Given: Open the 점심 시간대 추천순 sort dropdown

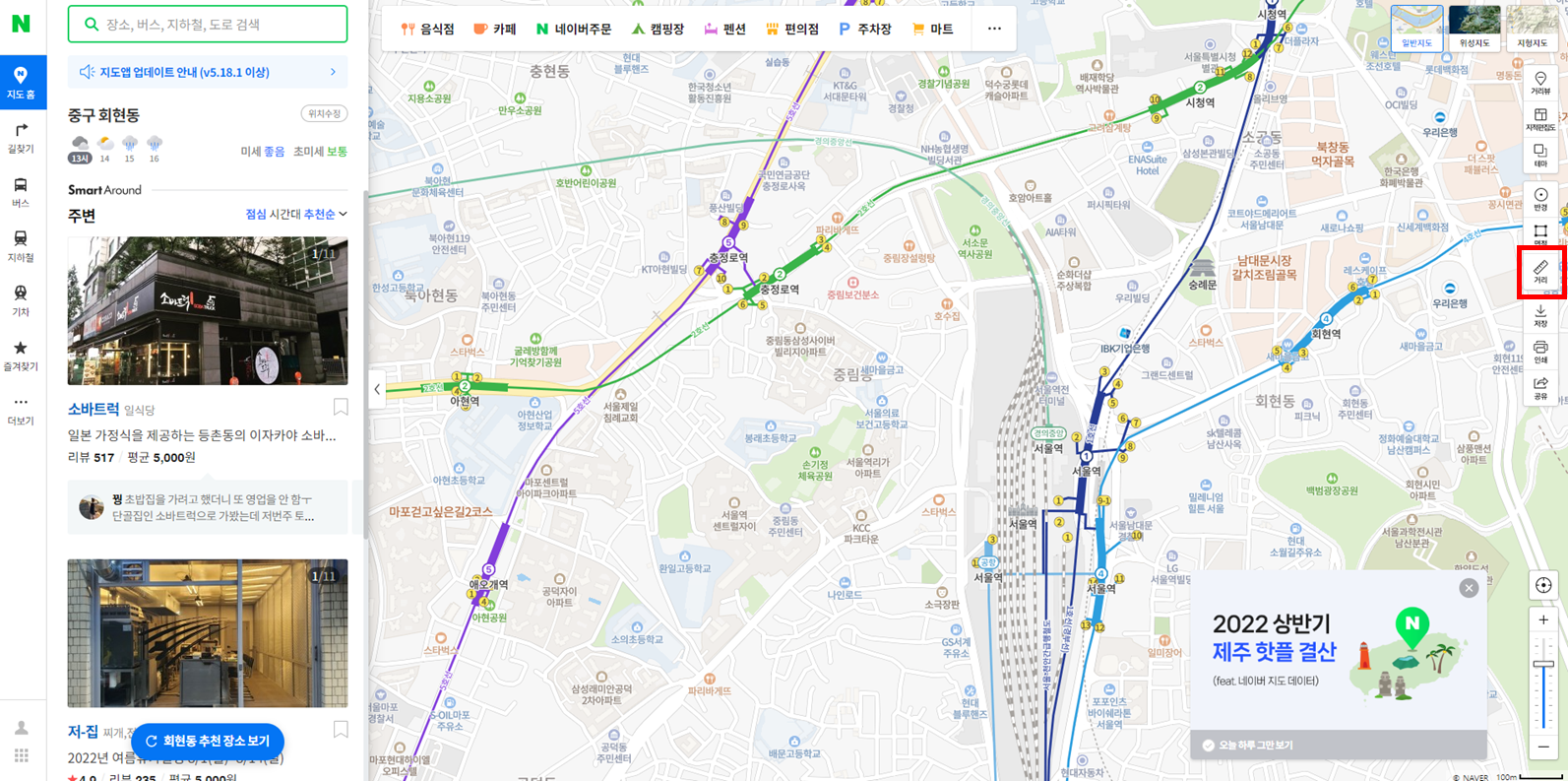Looking at the screenshot, I should coord(296,214).
